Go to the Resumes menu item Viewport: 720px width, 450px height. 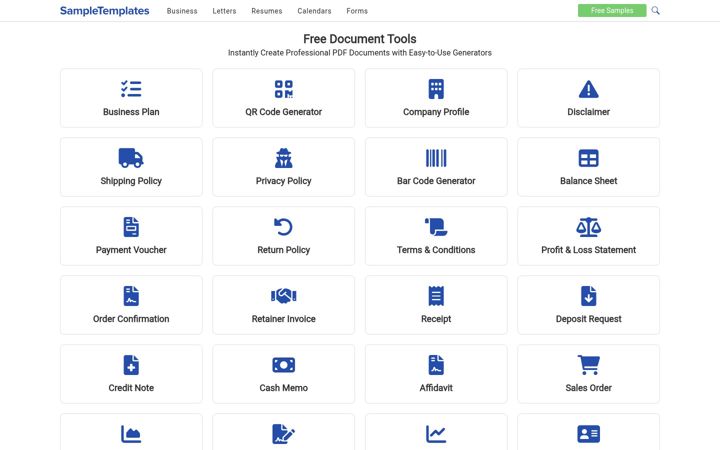click(x=266, y=11)
